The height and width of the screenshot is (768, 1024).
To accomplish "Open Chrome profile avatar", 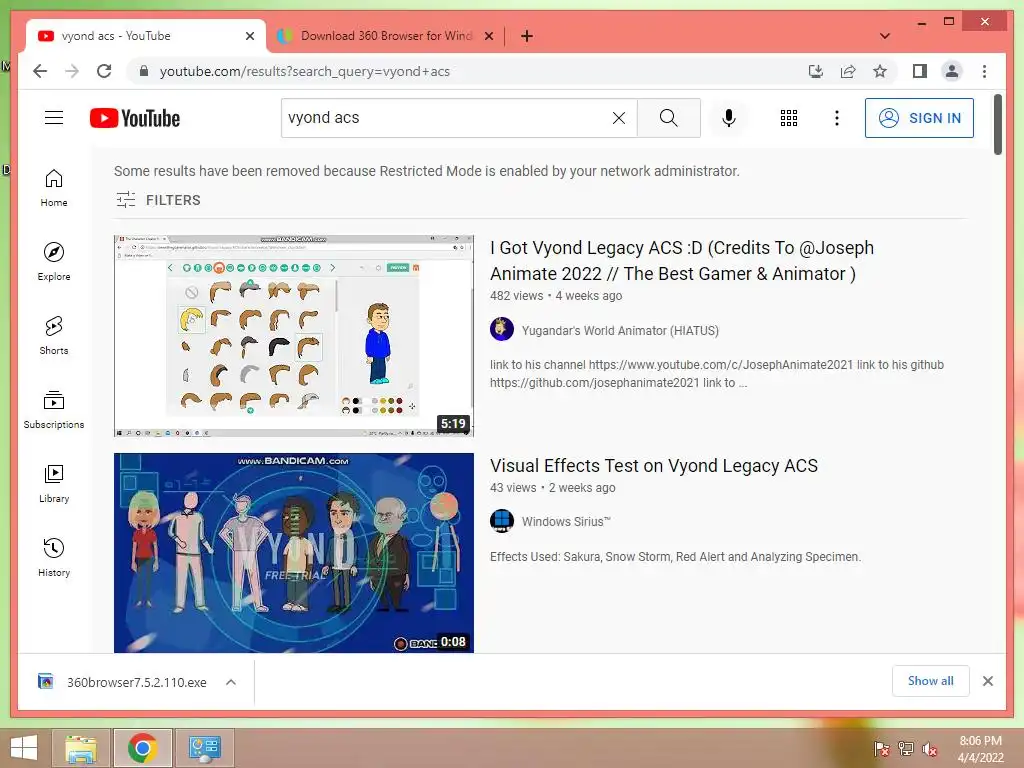I will 952,71.
